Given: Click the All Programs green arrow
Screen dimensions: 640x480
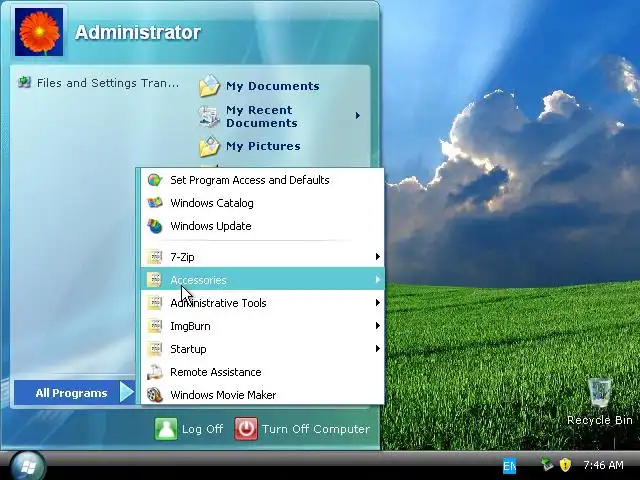Looking at the screenshot, I should 127,392.
